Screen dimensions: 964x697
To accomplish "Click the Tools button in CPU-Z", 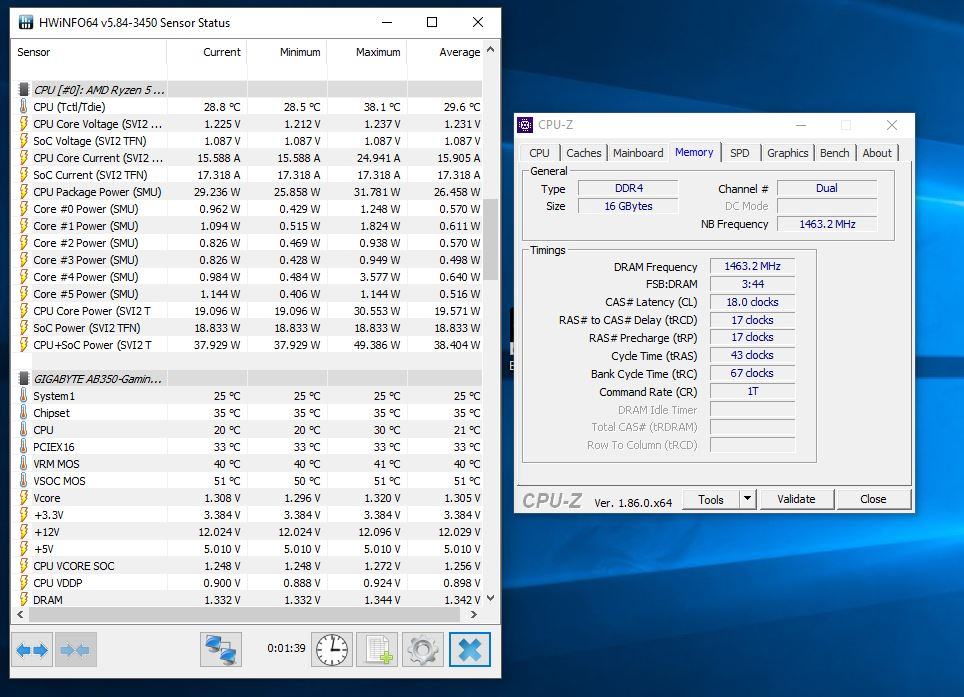I will [x=711, y=499].
